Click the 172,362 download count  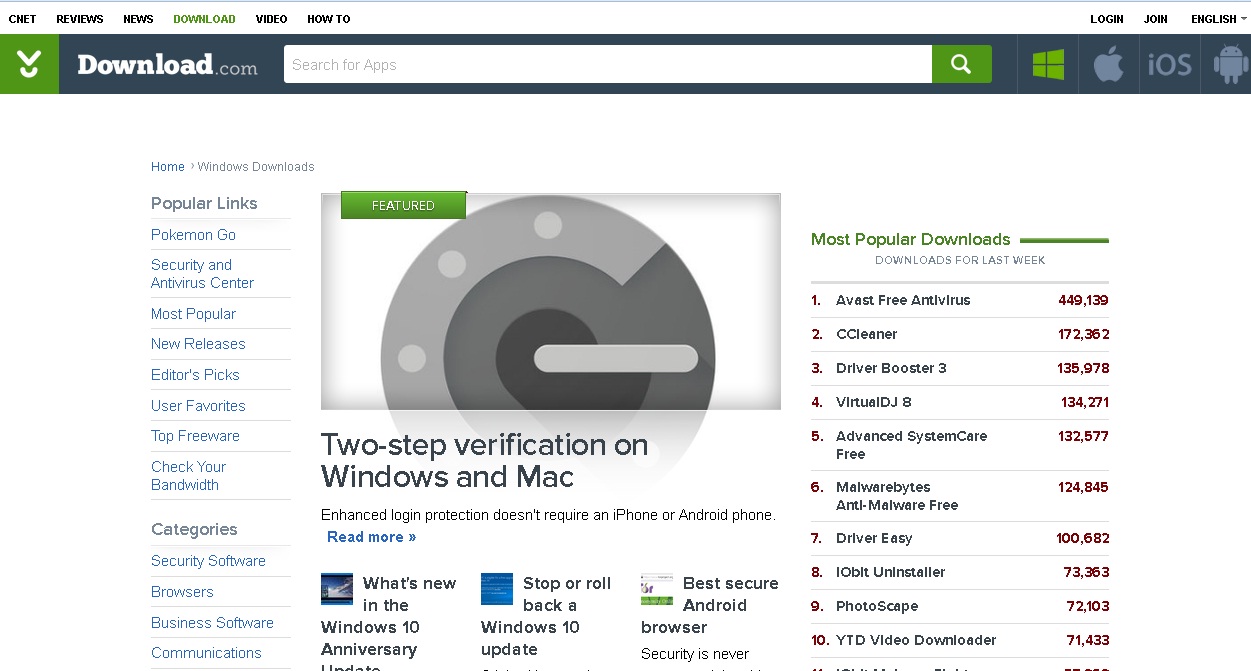(x=1083, y=334)
